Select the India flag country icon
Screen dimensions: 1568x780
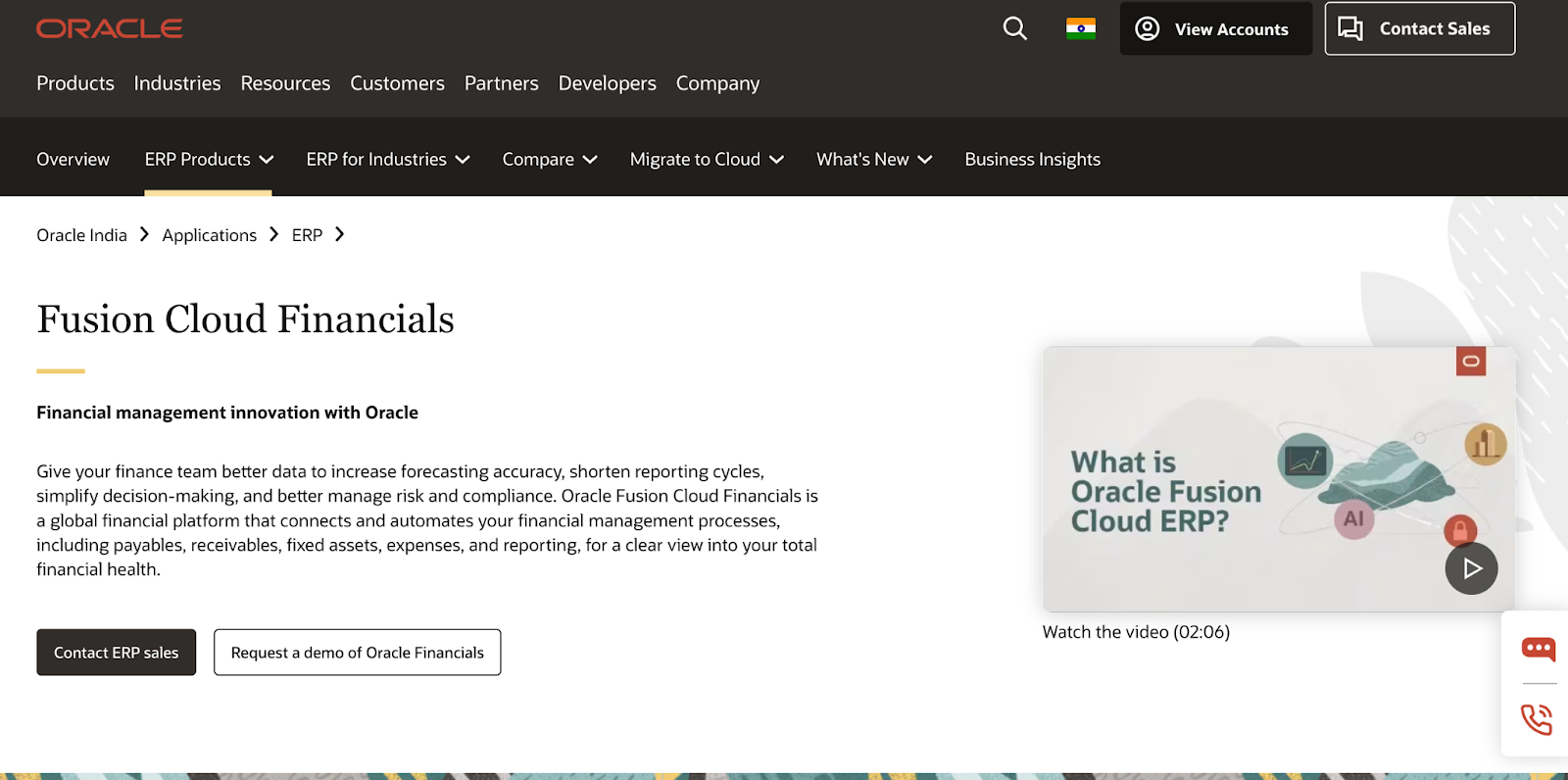[1081, 28]
